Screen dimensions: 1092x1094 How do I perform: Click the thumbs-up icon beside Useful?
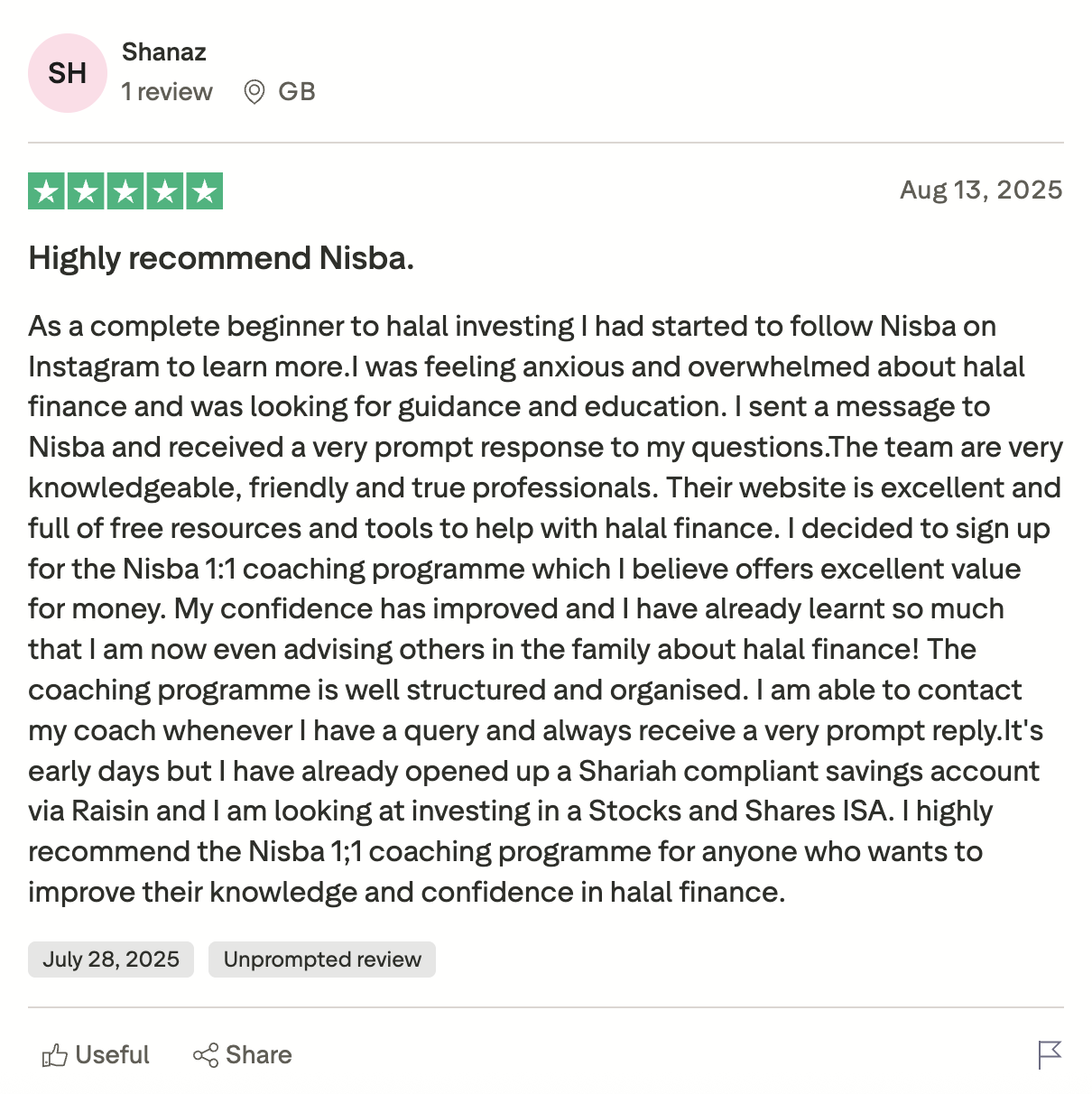click(54, 1055)
